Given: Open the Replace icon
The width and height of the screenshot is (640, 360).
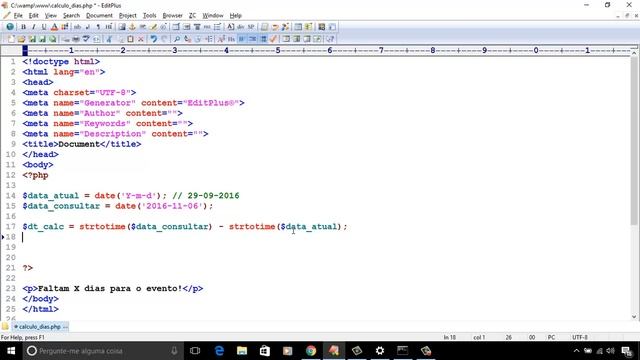Looking at the screenshot, I should tap(187, 39).
